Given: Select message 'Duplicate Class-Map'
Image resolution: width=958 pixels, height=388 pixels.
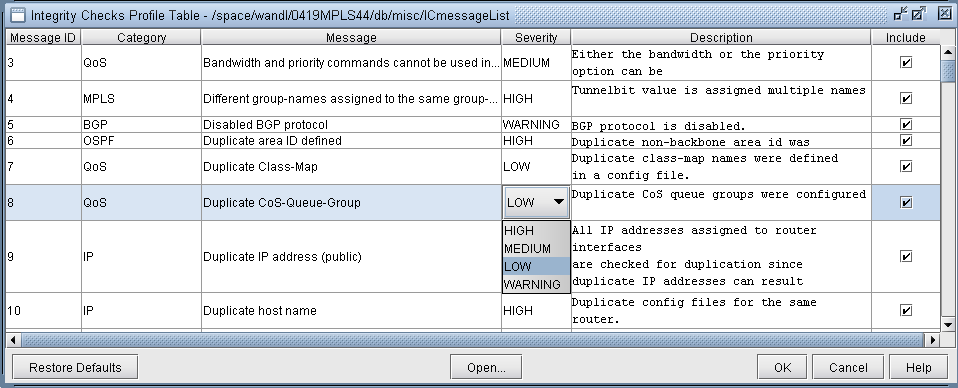Looking at the screenshot, I should 351,166.
